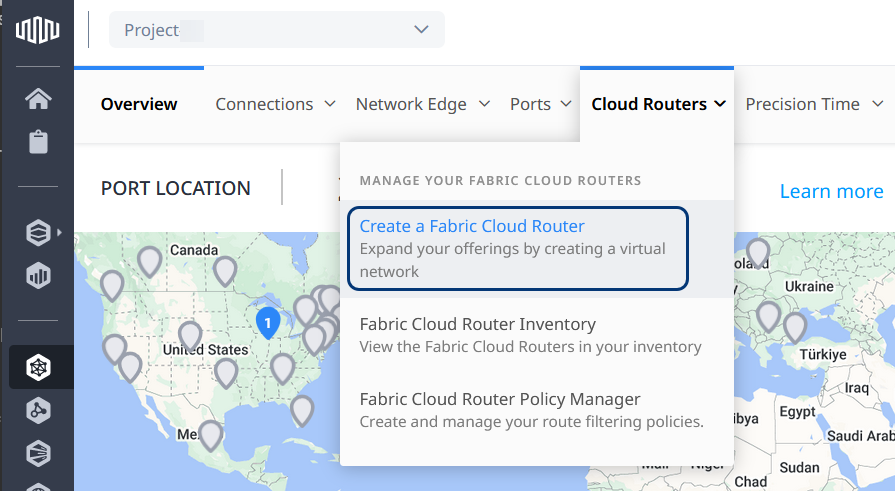
Task: Open the clipboard orders sidebar icon
Action: (38, 142)
